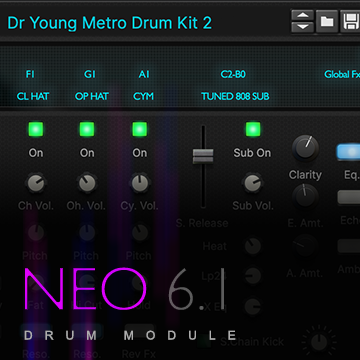Save the preset with floppy disk icon
The image size is (360, 360).
pyautogui.click(x=350, y=21)
